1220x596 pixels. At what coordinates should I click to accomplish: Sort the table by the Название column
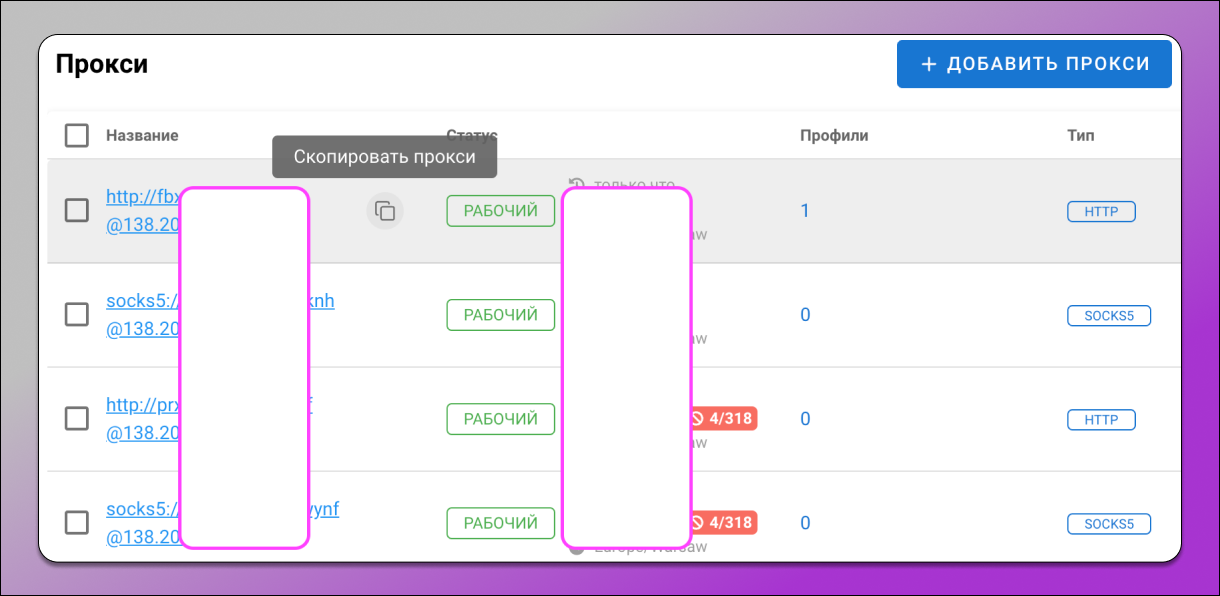(141, 135)
